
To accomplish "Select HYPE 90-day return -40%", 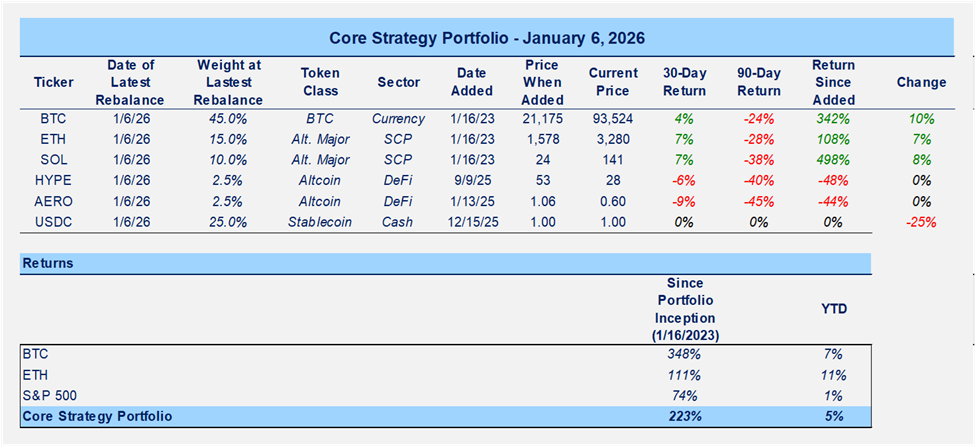I will pos(760,180).
